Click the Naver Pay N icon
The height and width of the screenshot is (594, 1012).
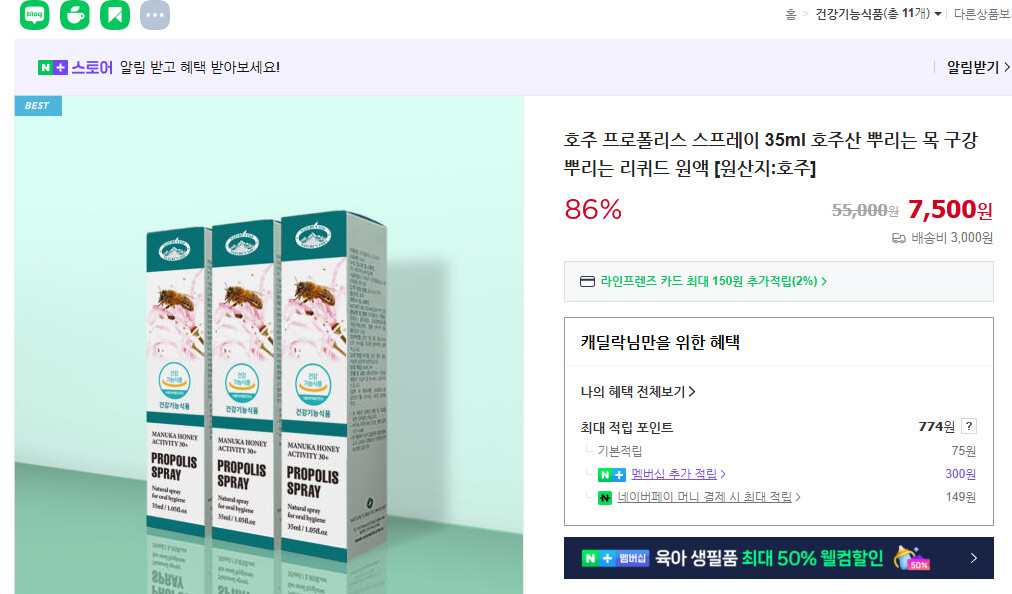point(605,497)
